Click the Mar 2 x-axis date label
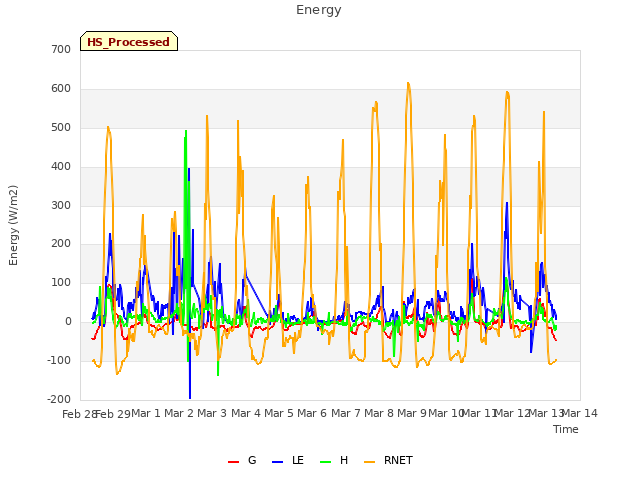This screenshot has width=640, height=480. 179,413
